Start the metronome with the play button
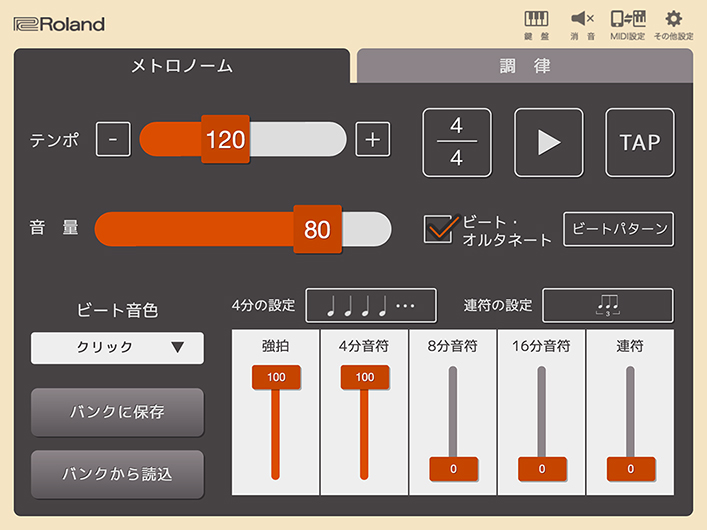The height and width of the screenshot is (530, 707). click(548, 142)
